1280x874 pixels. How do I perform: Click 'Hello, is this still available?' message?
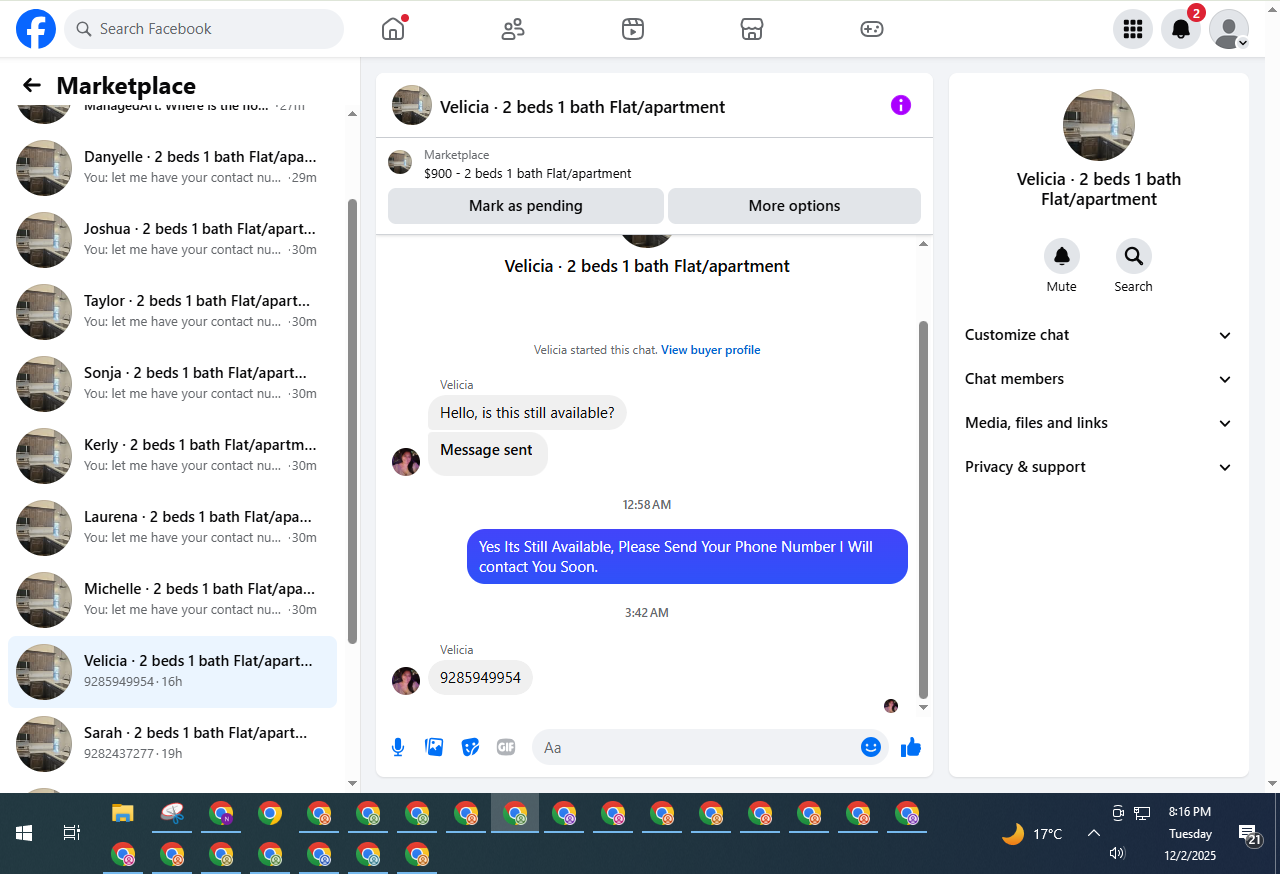(x=527, y=413)
